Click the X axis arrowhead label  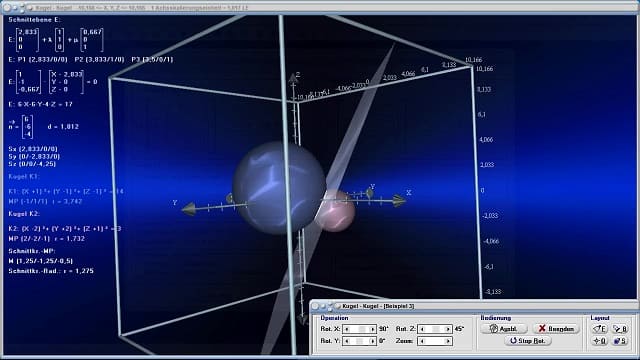409,193
